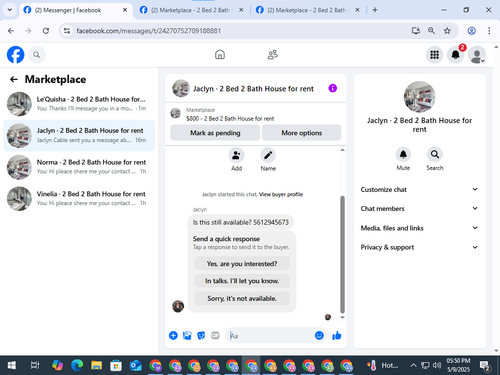Open the account profile avatar menu

click(x=477, y=55)
